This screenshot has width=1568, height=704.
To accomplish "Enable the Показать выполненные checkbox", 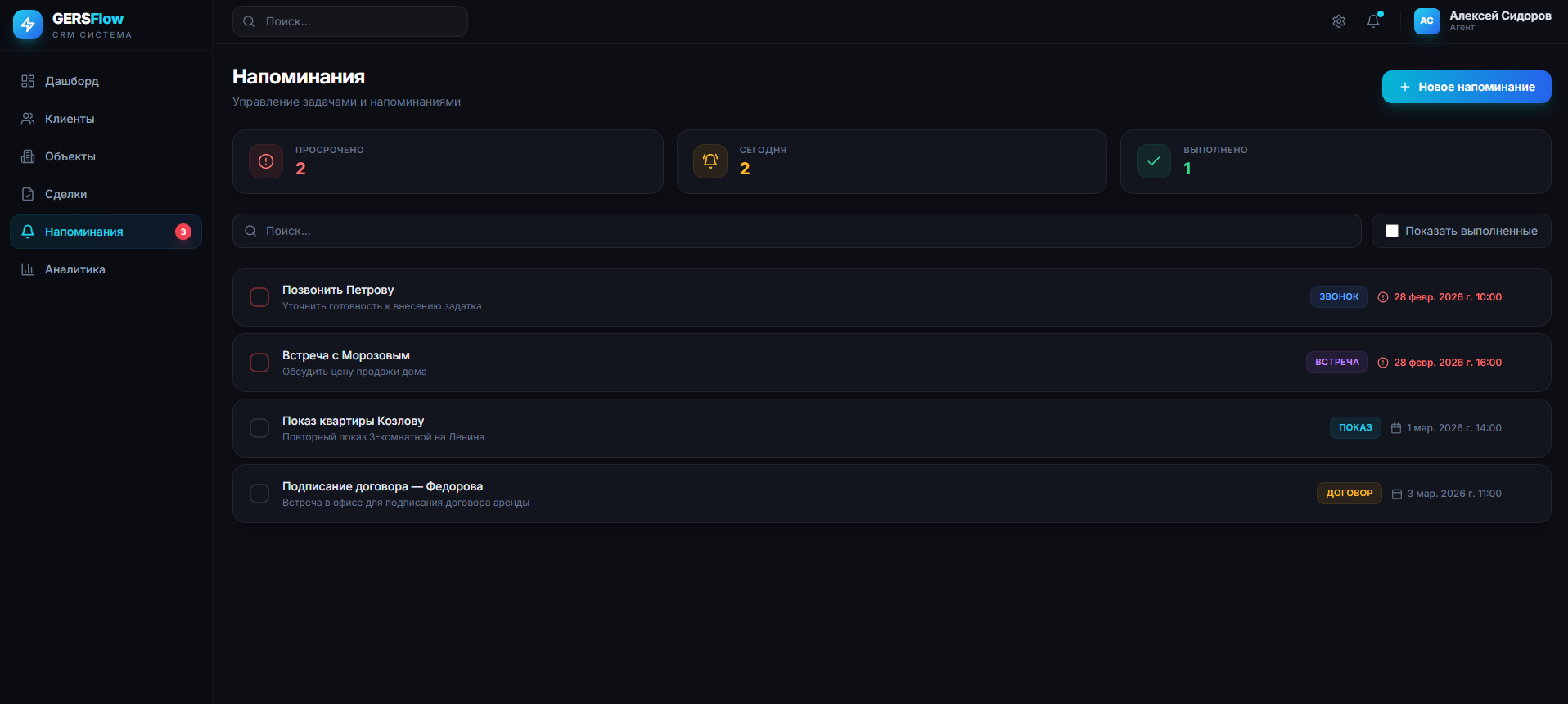I will click(x=1392, y=231).
